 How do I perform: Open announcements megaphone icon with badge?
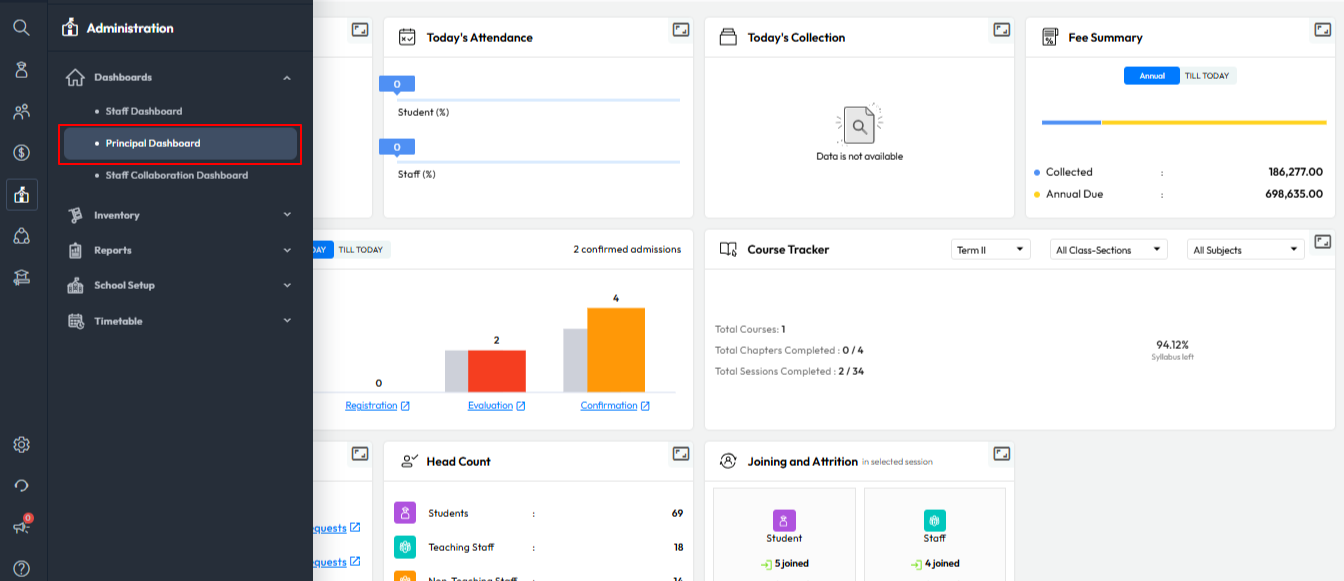click(x=21, y=526)
